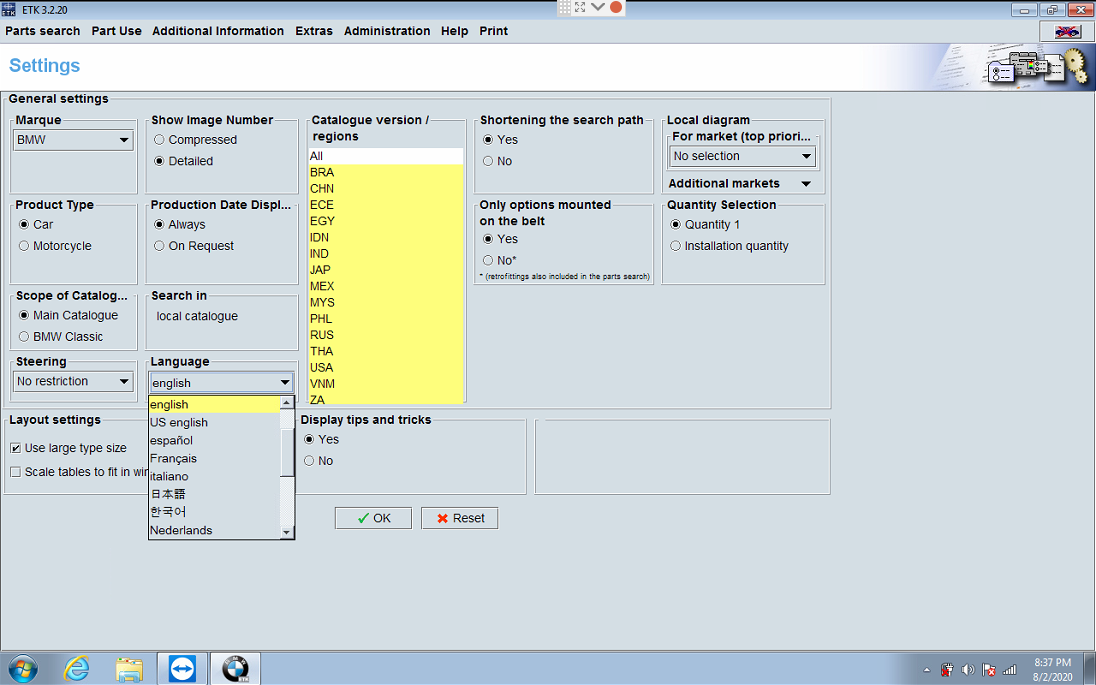Select BRA region in catalogue list
Screen dimensions: 1096x685
click(x=385, y=173)
